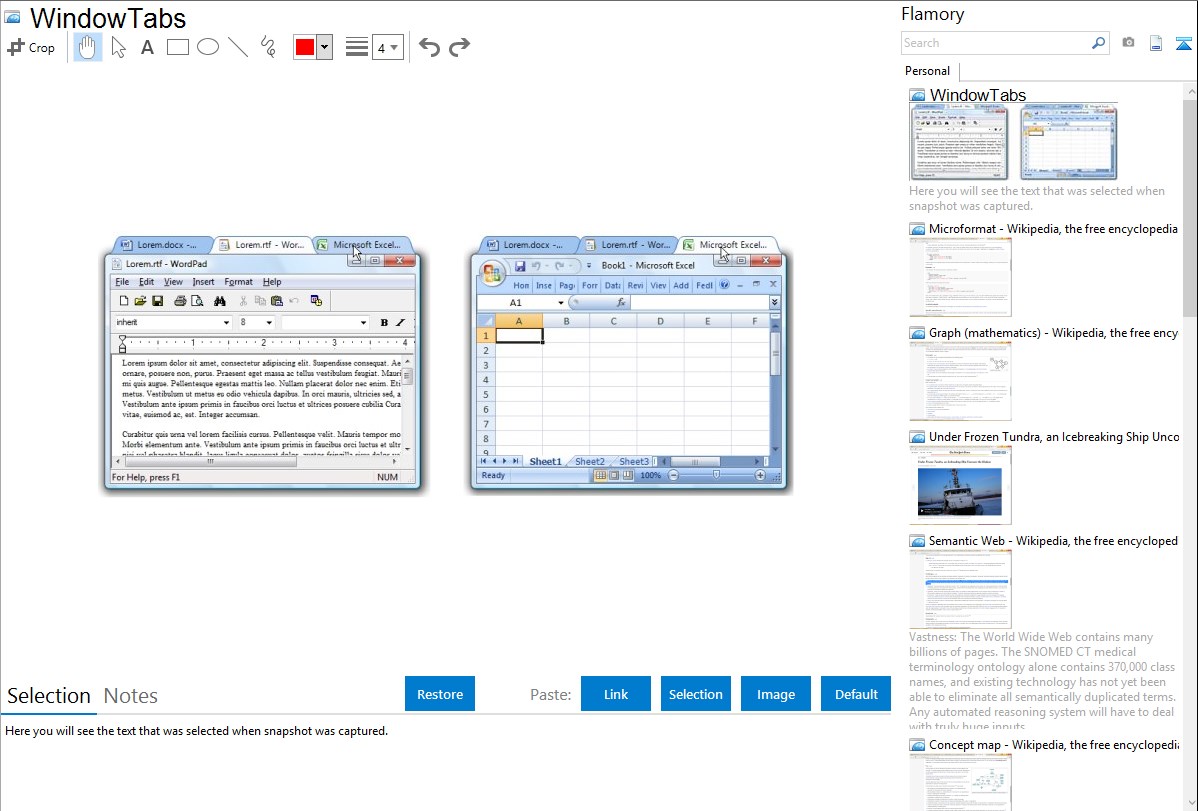Choose the arrow pointer tool
1198x811 pixels.
[118, 47]
